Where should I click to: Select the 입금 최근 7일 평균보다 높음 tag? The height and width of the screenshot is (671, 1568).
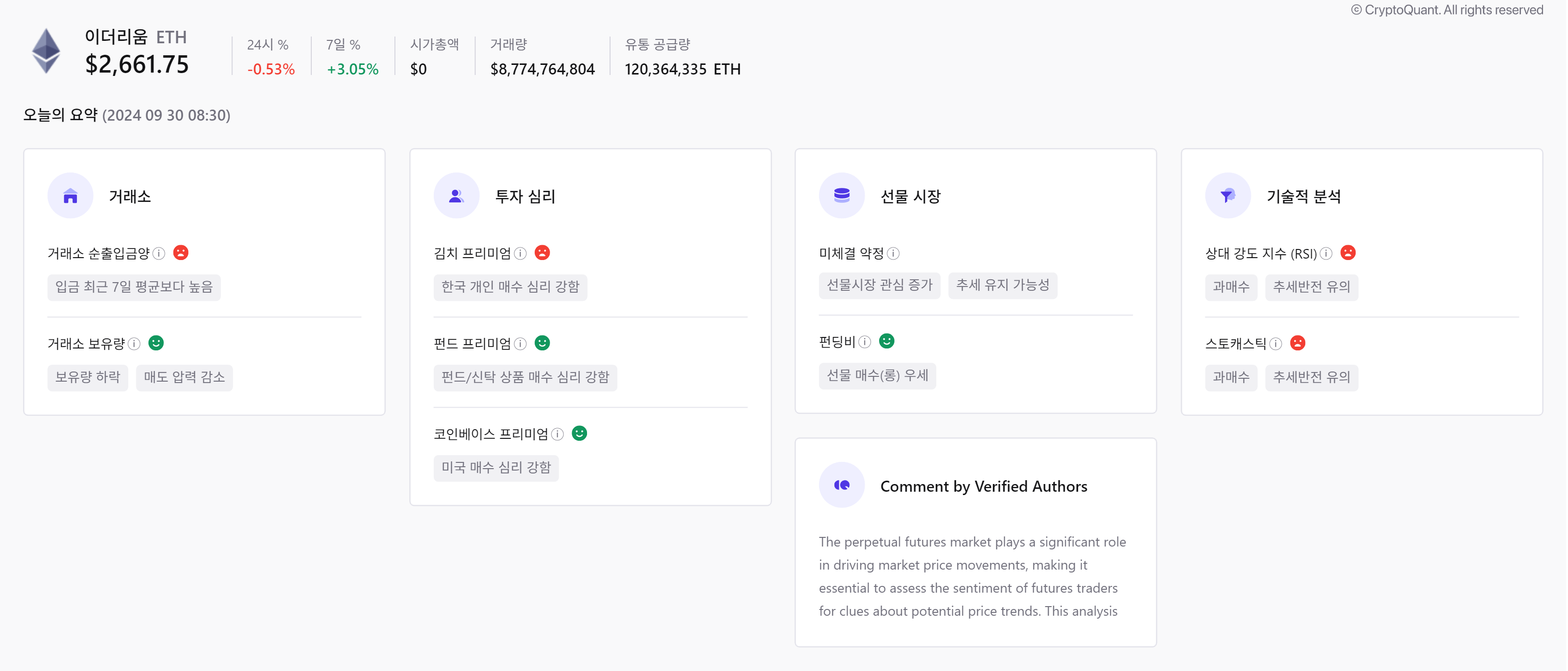pos(134,287)
